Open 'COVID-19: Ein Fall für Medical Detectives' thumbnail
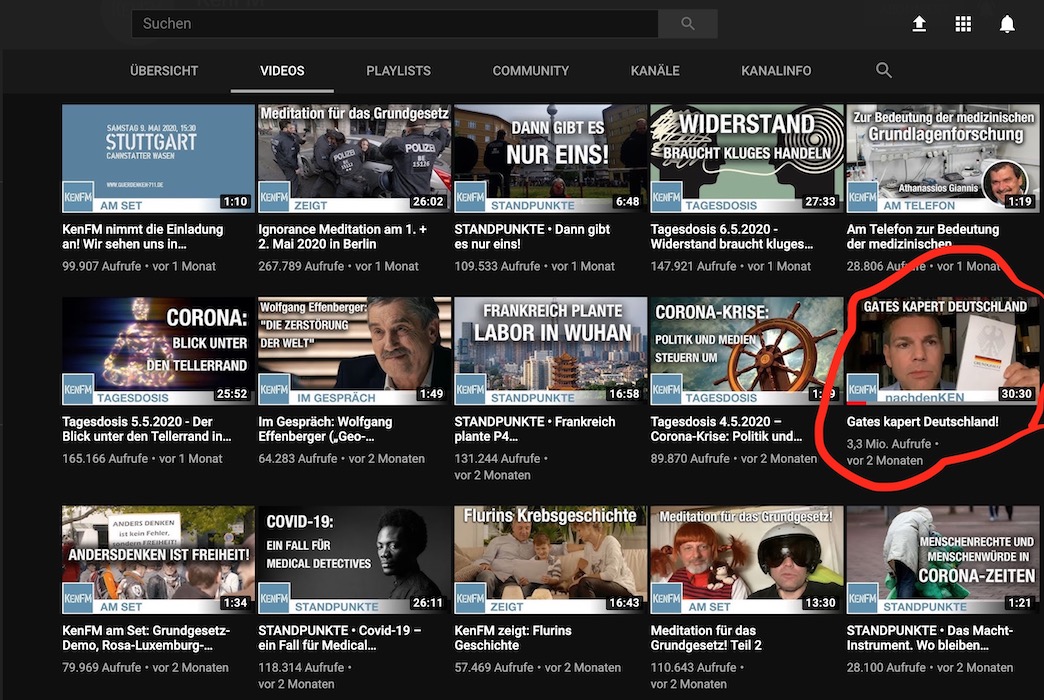 (354, 558)
